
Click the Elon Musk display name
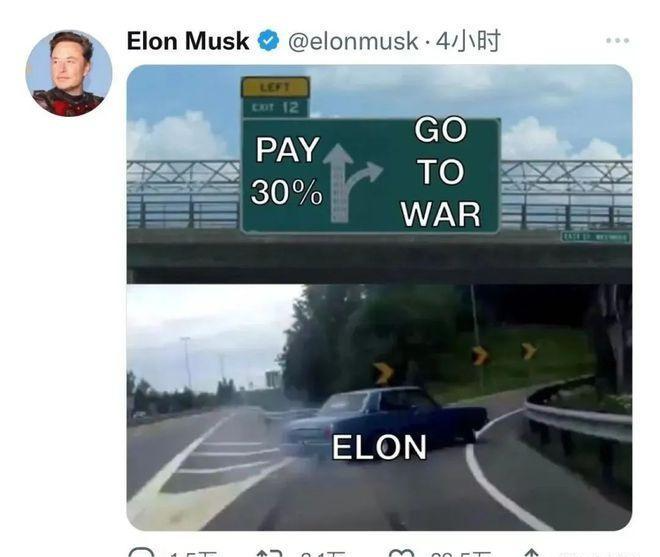pyautogui.click(x=188, y=41)
